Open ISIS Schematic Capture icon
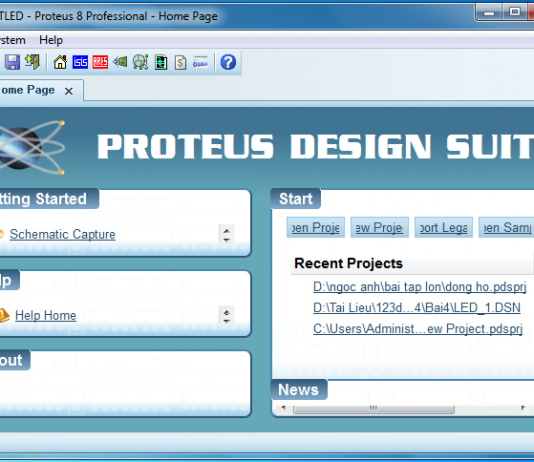The height and width of the screenshot is (462, 534). tap(80, 62)
